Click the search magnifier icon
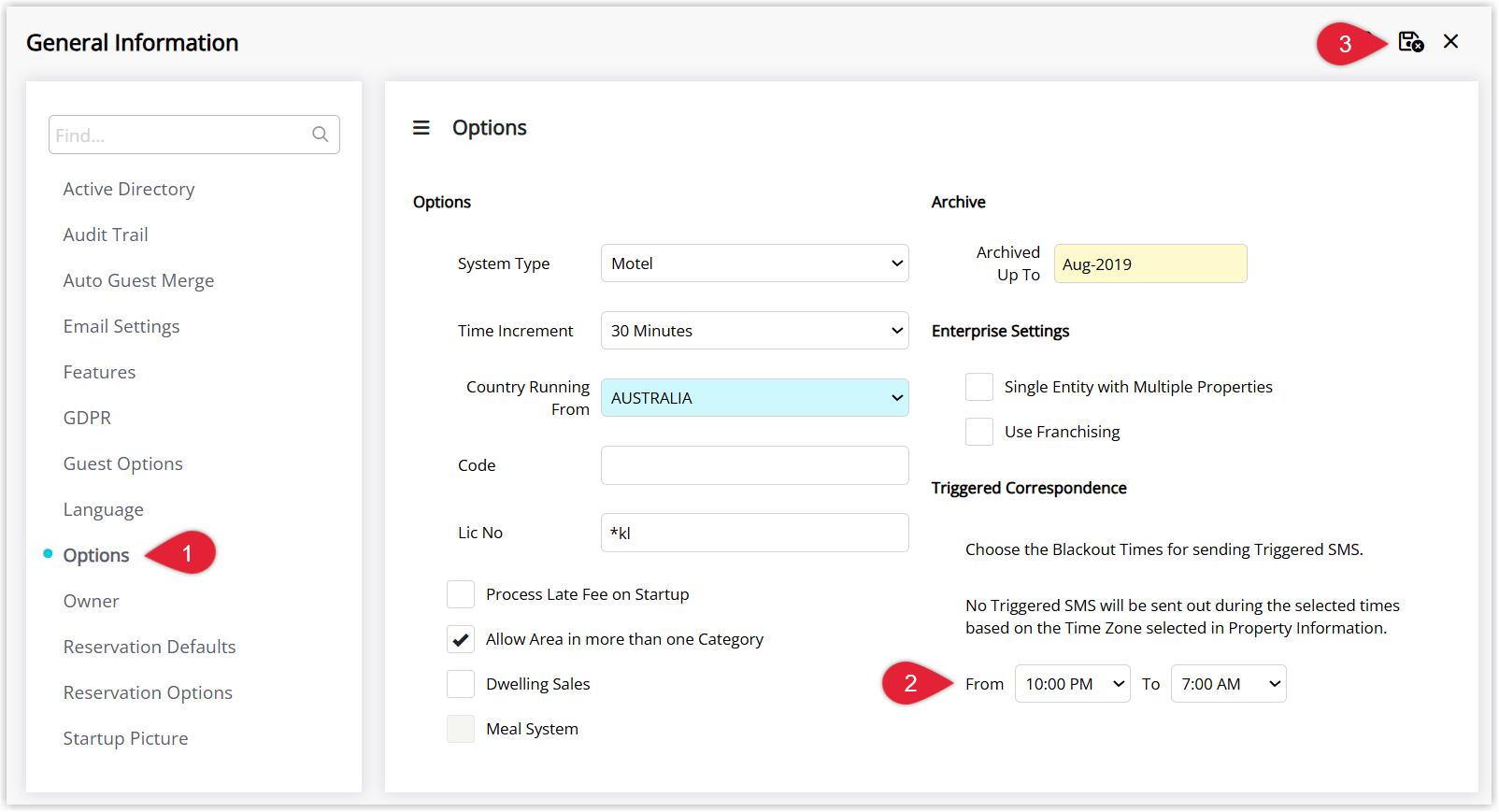This screenshot has width=1499, height=812. coord(320,135)
